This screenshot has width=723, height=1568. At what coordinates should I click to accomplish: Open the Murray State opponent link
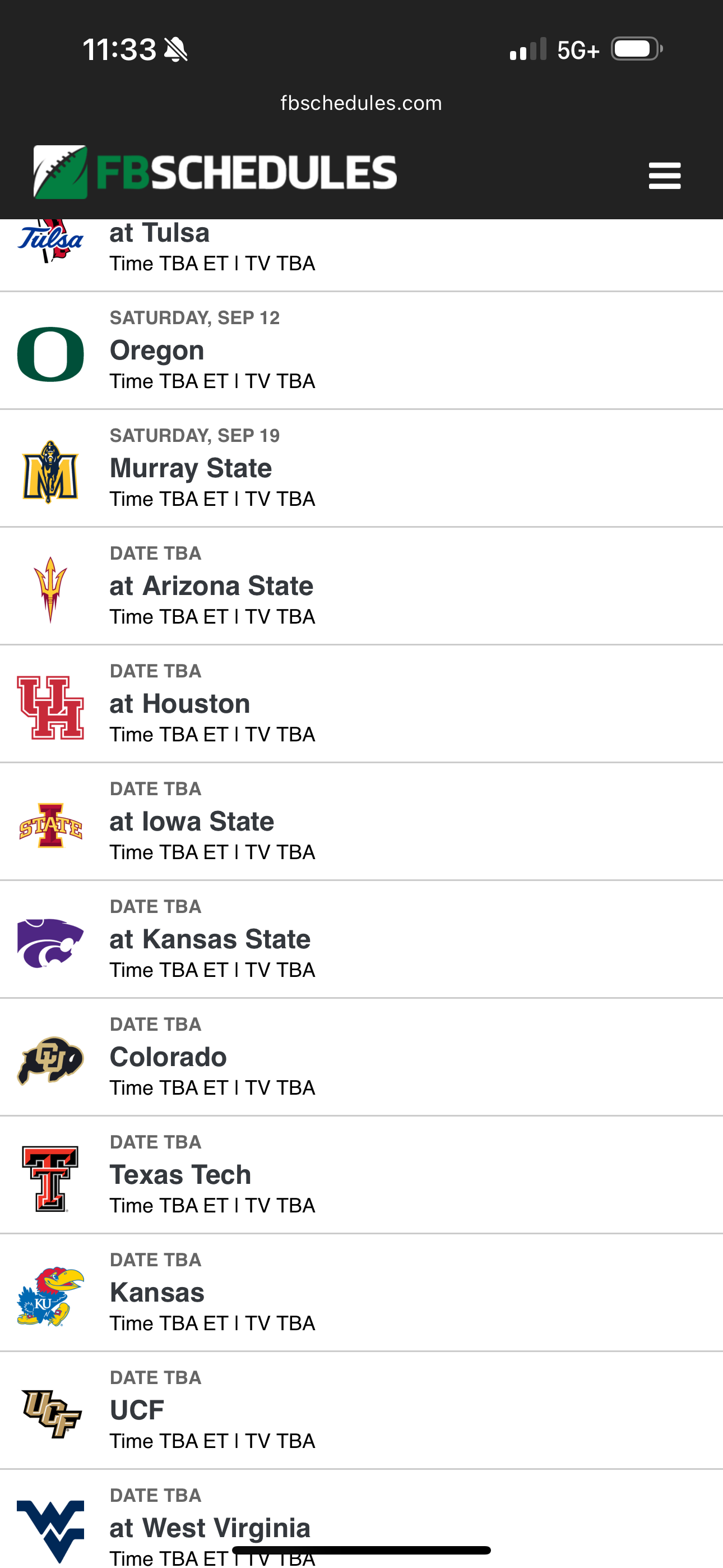tap(191, 468)
